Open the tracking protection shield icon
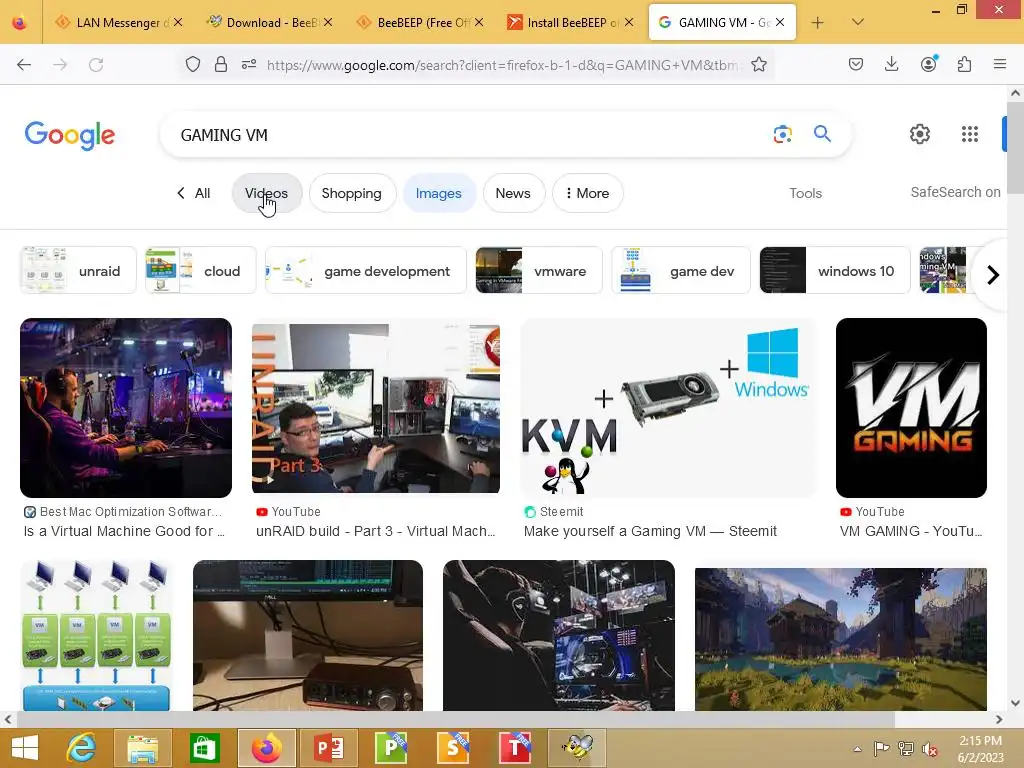 193,64
